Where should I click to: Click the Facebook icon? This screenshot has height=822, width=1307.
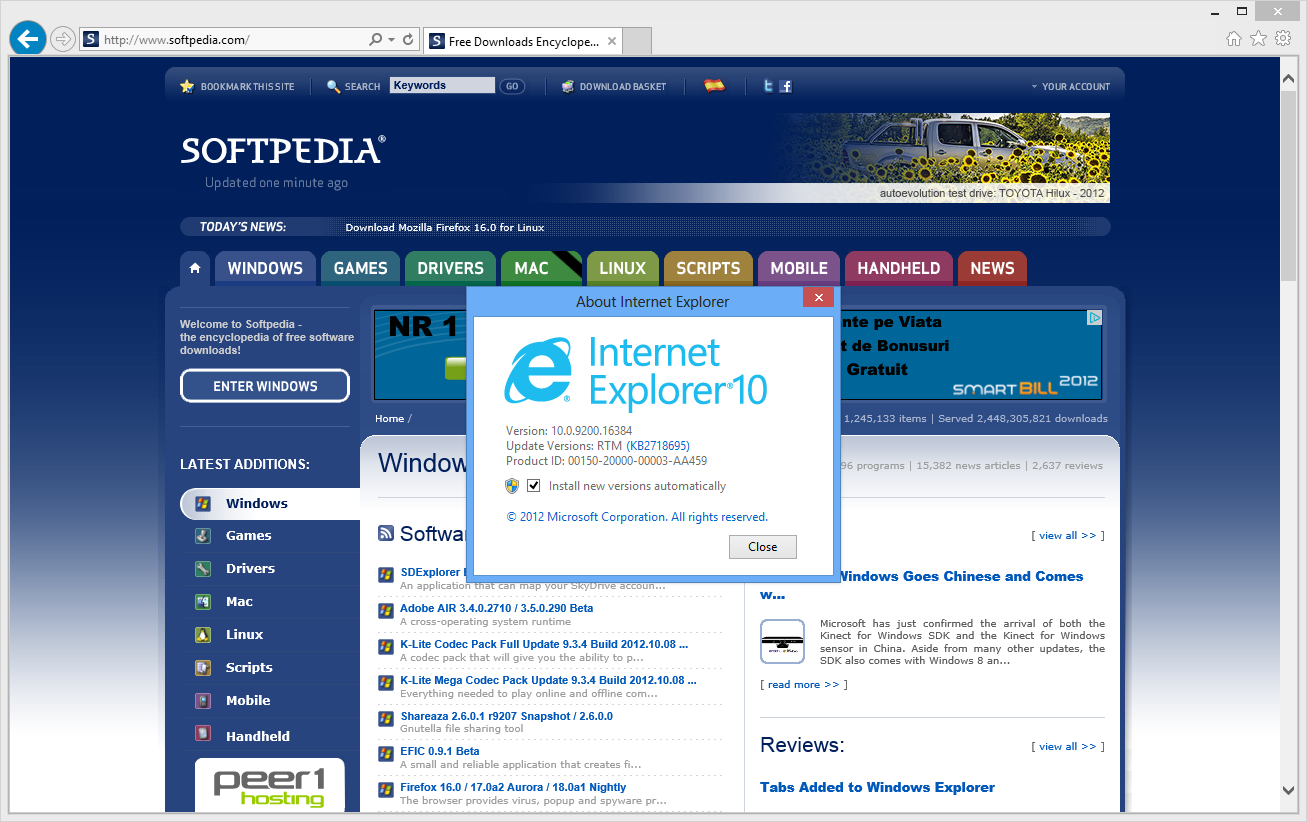pyautogui.click(x=786, y=86)
